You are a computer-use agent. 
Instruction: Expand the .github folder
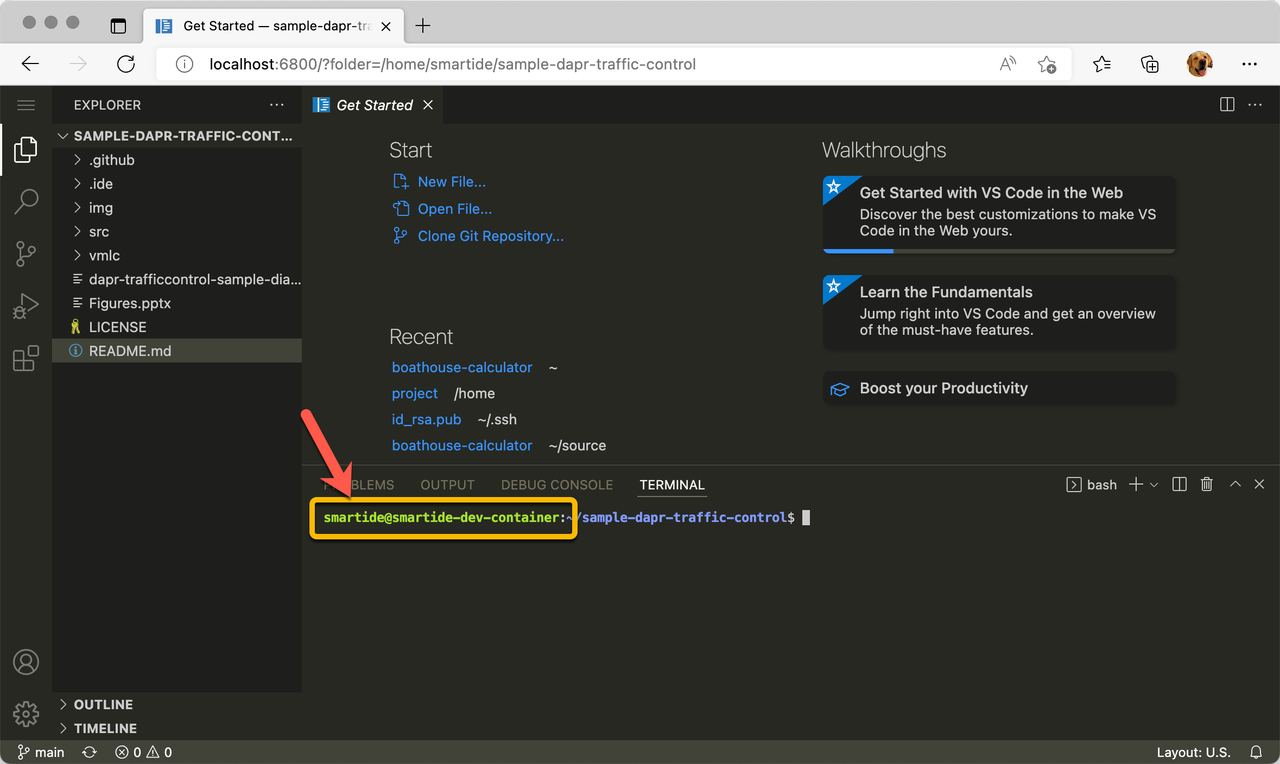pyautogui.click(x=177, y=160)
